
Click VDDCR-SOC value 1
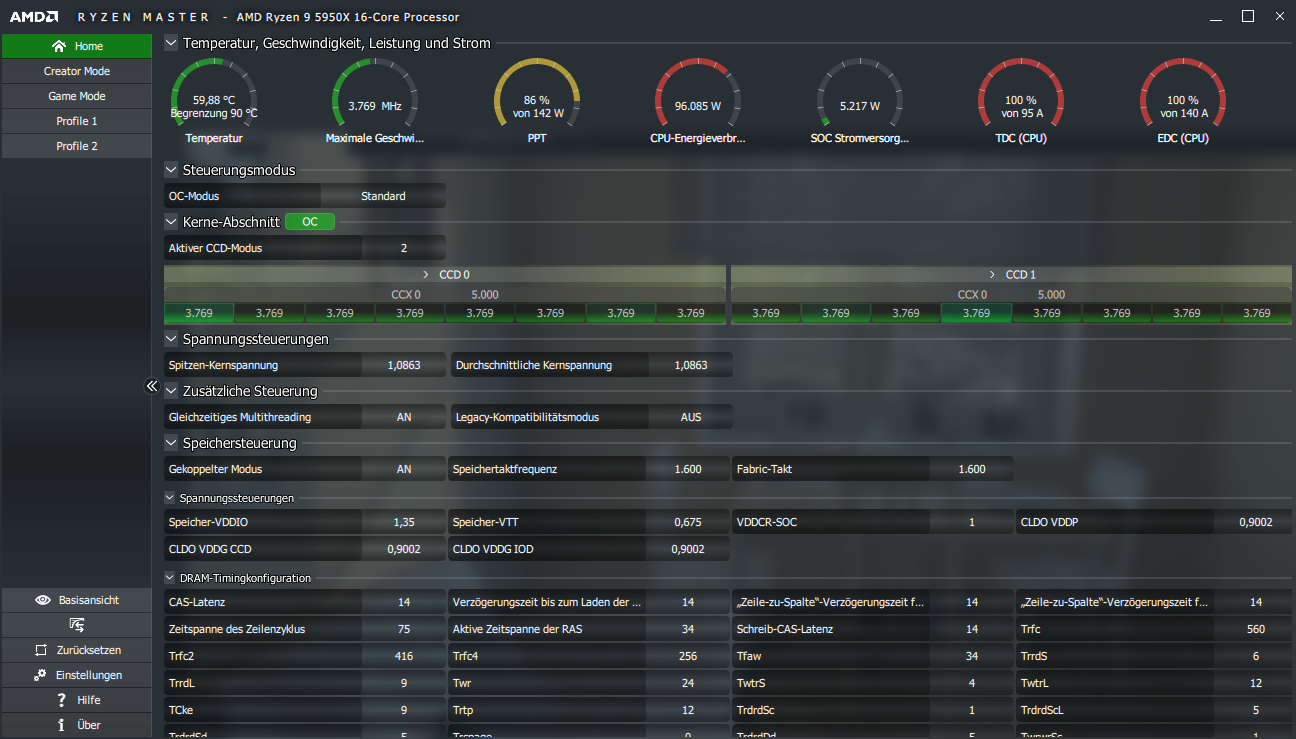tap(972, 522)
